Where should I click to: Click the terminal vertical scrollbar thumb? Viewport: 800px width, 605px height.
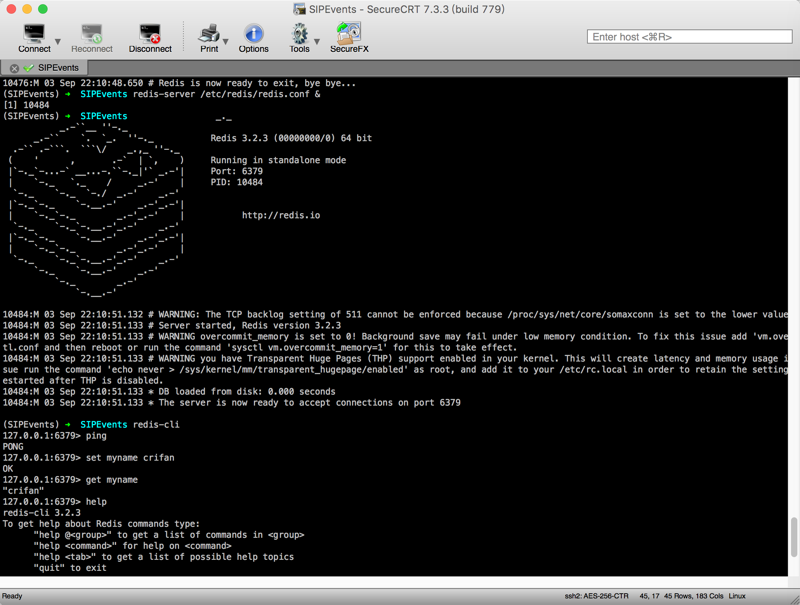pos(793,538)
